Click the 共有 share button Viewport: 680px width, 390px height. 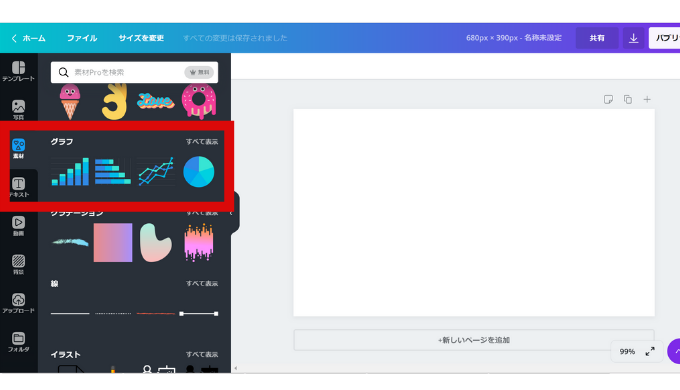[597, 38]
